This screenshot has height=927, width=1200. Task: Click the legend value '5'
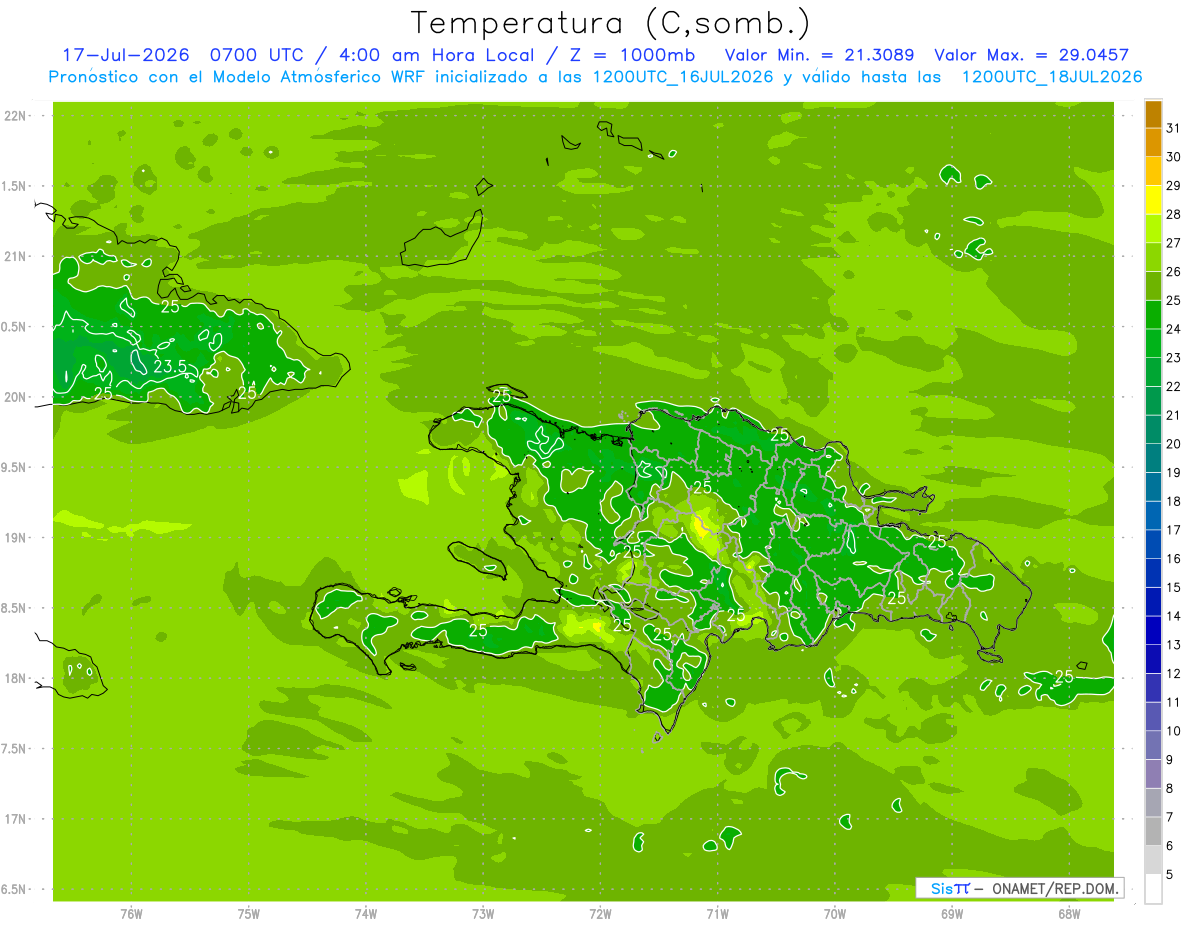click(x=1169, y=875)
